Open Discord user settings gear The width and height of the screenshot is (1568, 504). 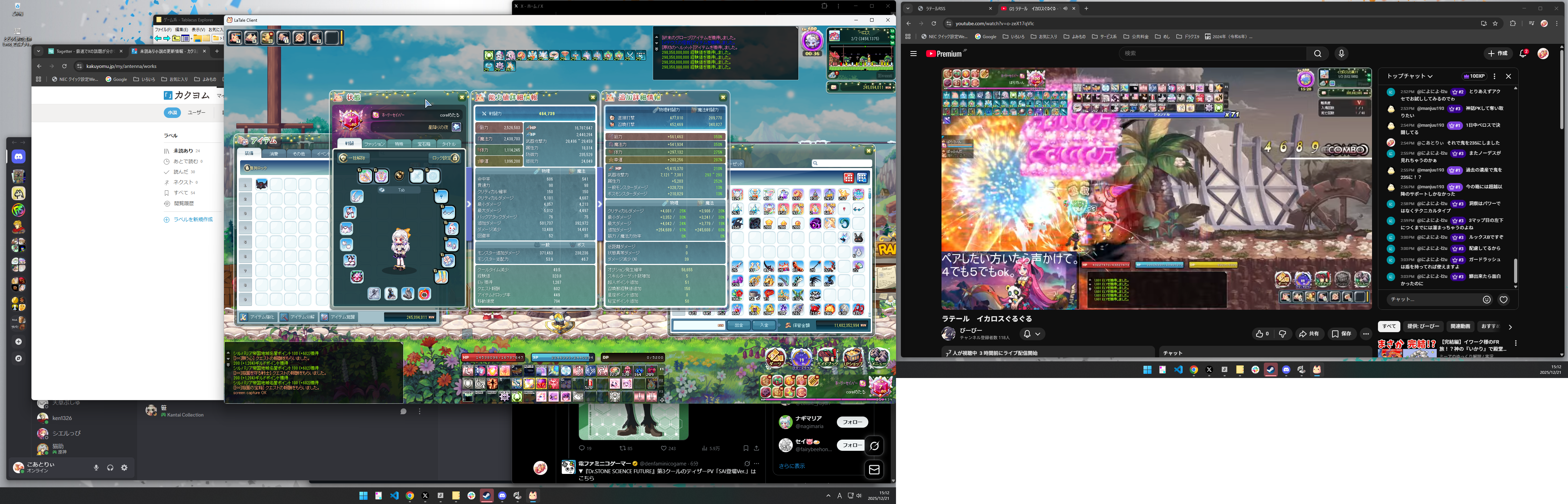[124, 468]
